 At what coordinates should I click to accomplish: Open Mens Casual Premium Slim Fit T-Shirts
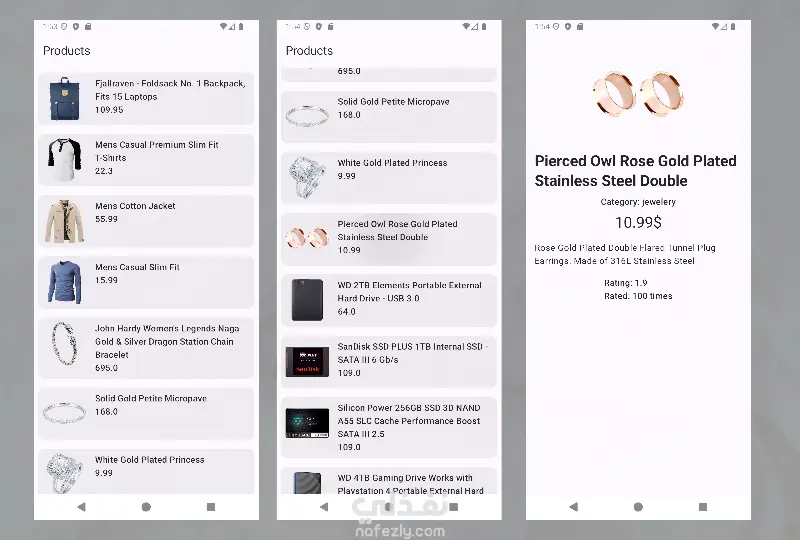click(x=146, y=160)
